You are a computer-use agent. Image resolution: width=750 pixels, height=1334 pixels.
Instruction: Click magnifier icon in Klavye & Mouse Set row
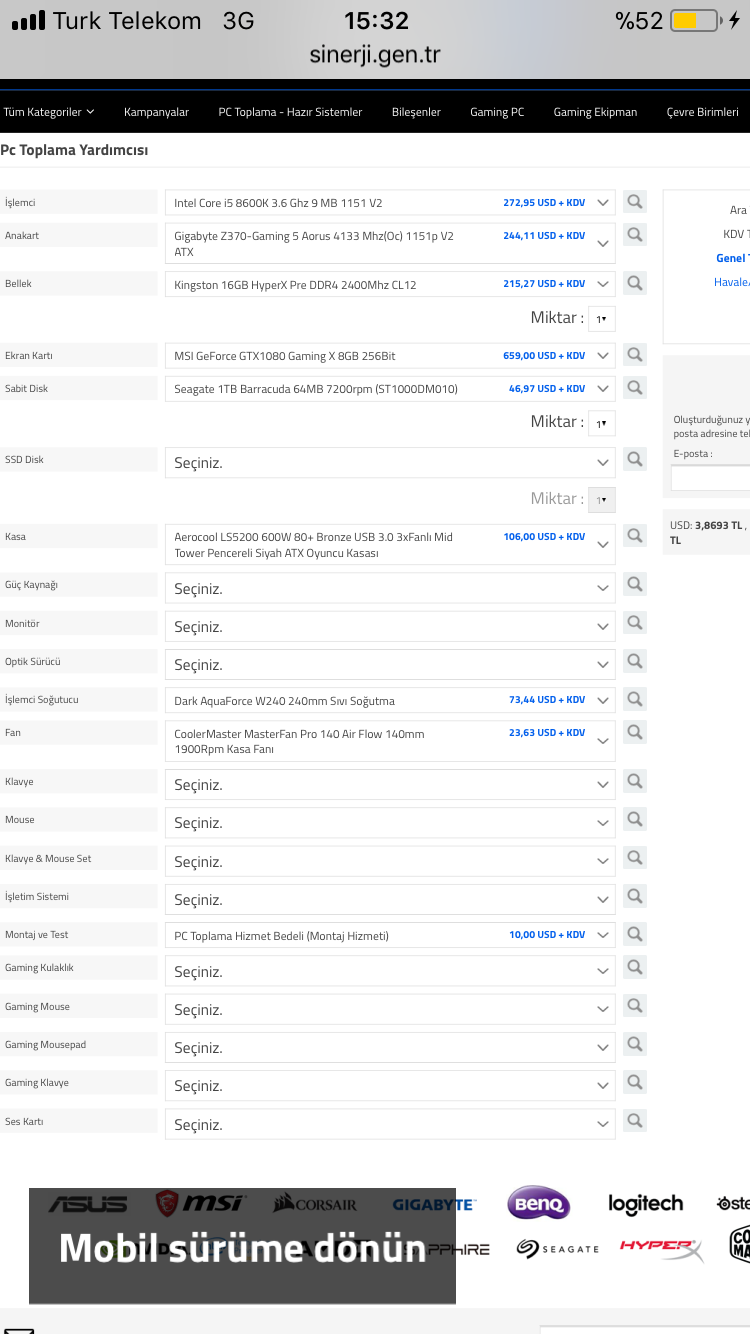point(634,858)
